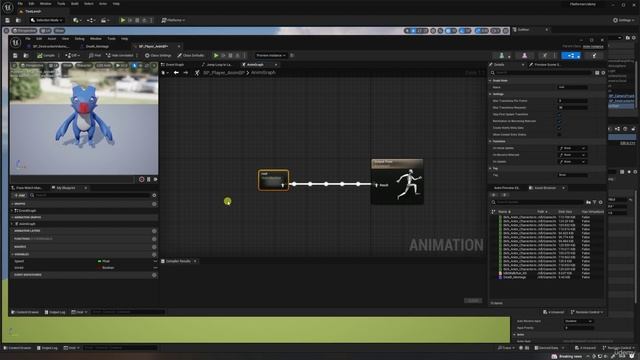This screenshot has width=640, height=360.
Task: Select the AnimGraph tab
Action: pyautogui.click(x=256, y=65)
